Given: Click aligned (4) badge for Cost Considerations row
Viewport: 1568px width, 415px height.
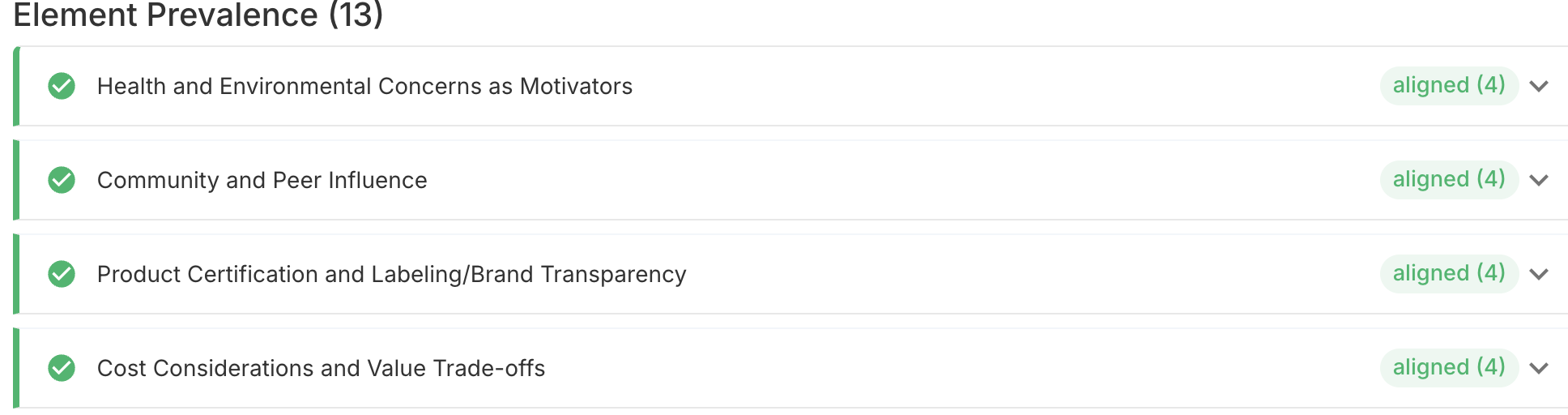Looking at the screenshot, I should pyautogui.click(x=1448, y=367).
